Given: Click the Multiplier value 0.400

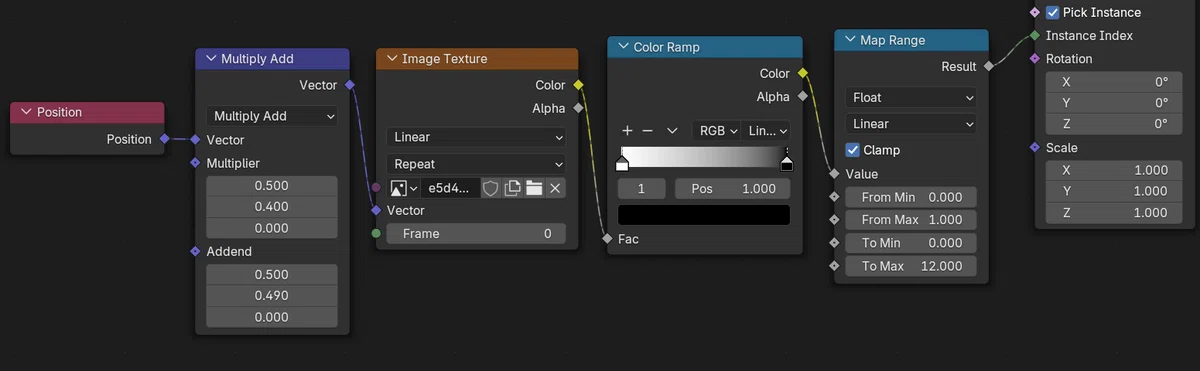Looking at the screenshot, I should click(272, 207).
